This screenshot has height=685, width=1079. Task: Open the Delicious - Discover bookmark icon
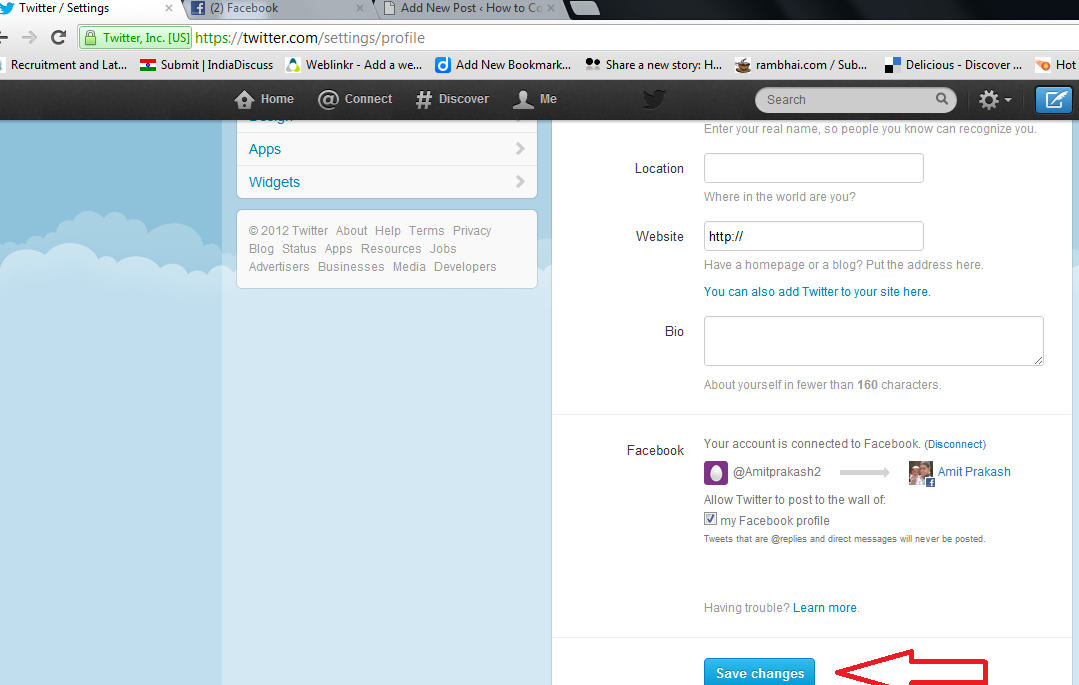tap(893, 65)
